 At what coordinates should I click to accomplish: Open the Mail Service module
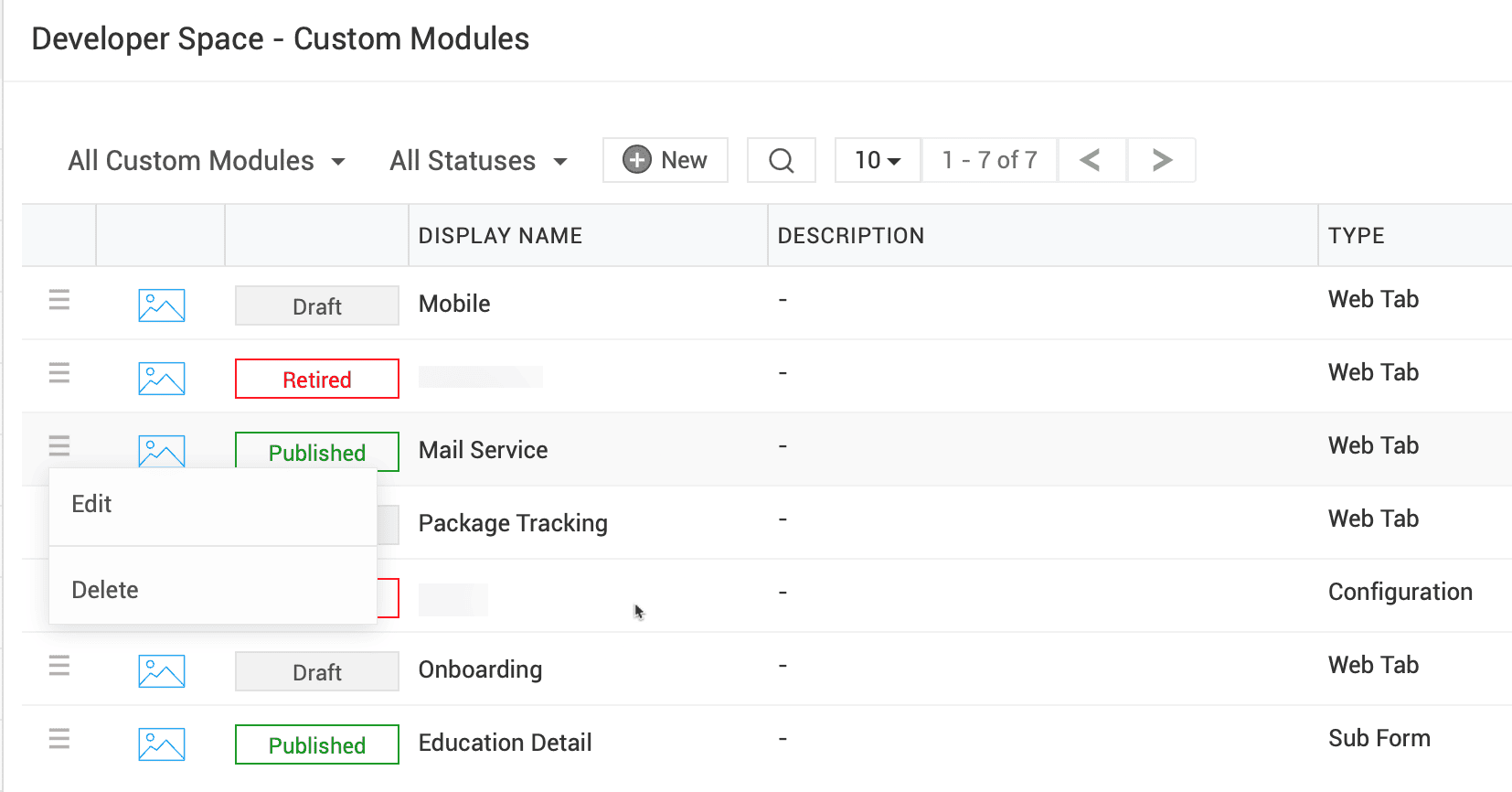pyautogui.click(x=483, y=450)
